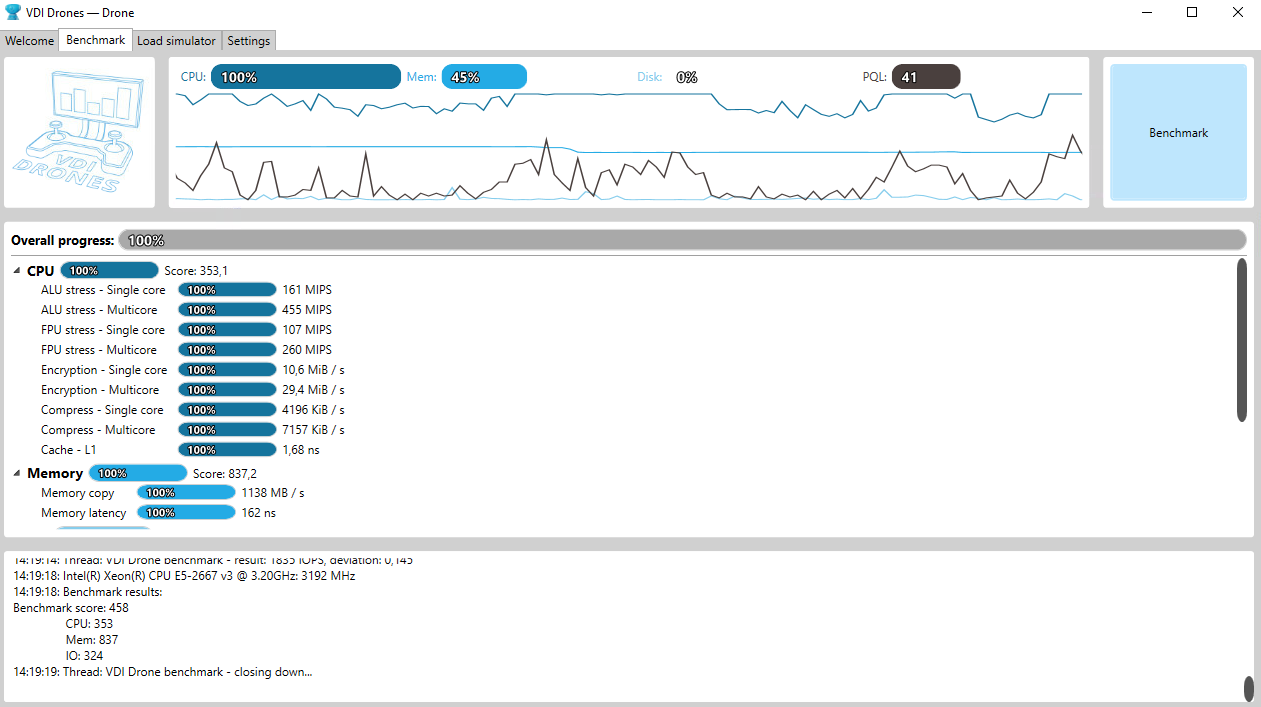Image resolution: width=1261 pixels, height=707 pixels.
Task: Click the VDI Drones app icon in title bar
Action: click(x=13, y=12)
